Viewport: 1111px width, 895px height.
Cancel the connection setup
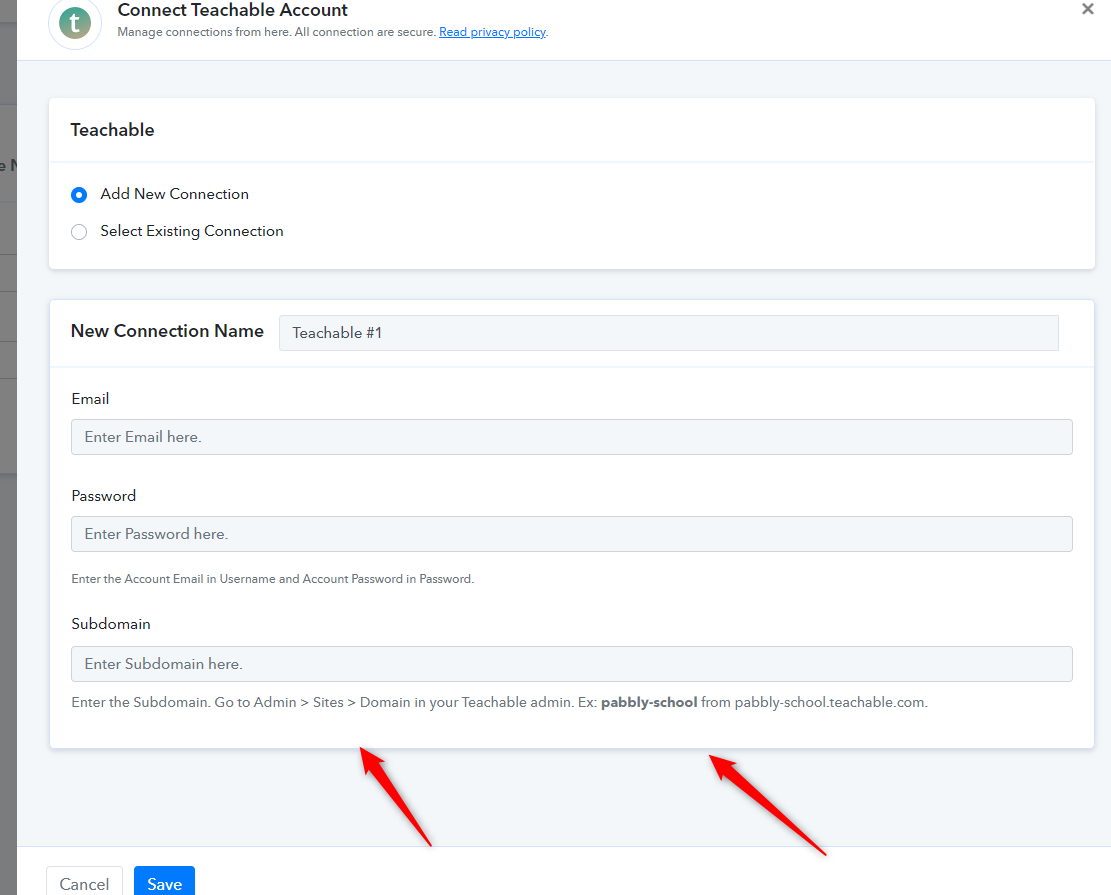coord(84,883)
